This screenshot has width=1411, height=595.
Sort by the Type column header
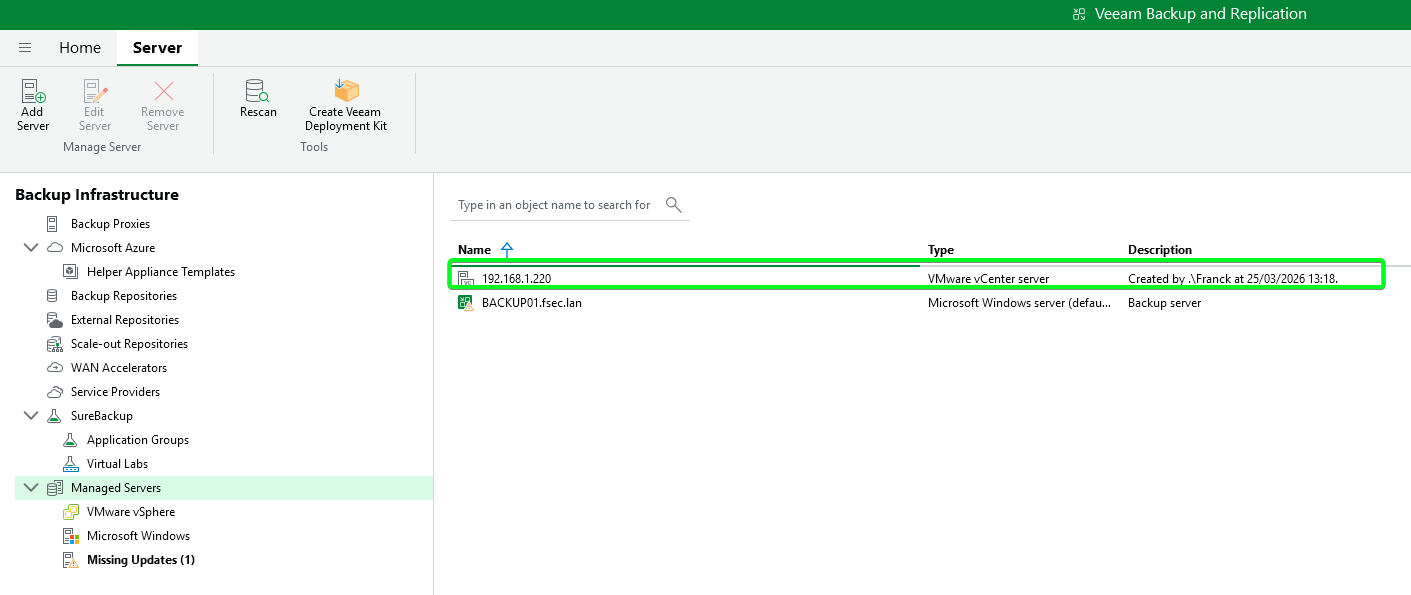pyautogui.click(x=941, y=250)
